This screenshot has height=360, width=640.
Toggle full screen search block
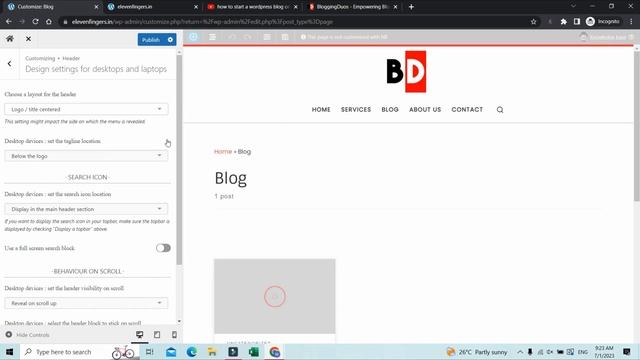coord(163,248)
